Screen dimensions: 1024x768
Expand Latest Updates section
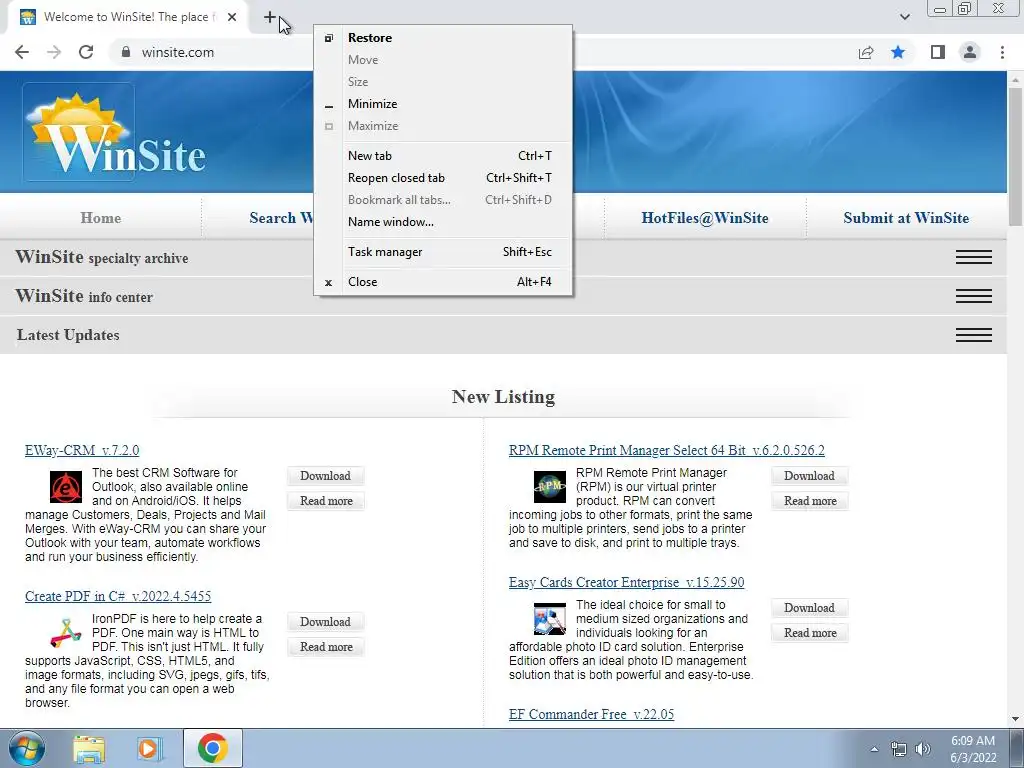tap(974, 335)
